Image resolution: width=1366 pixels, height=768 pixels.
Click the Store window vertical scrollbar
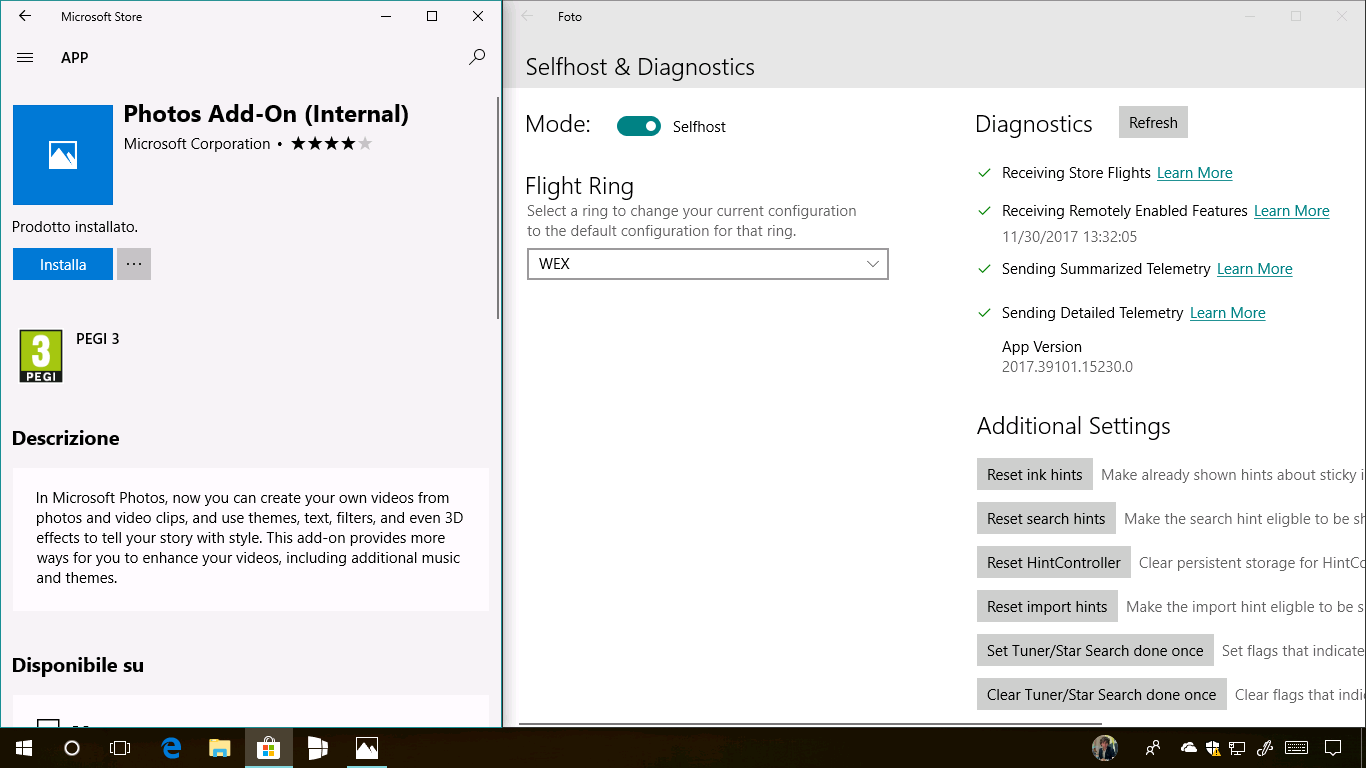coord(498,208)
